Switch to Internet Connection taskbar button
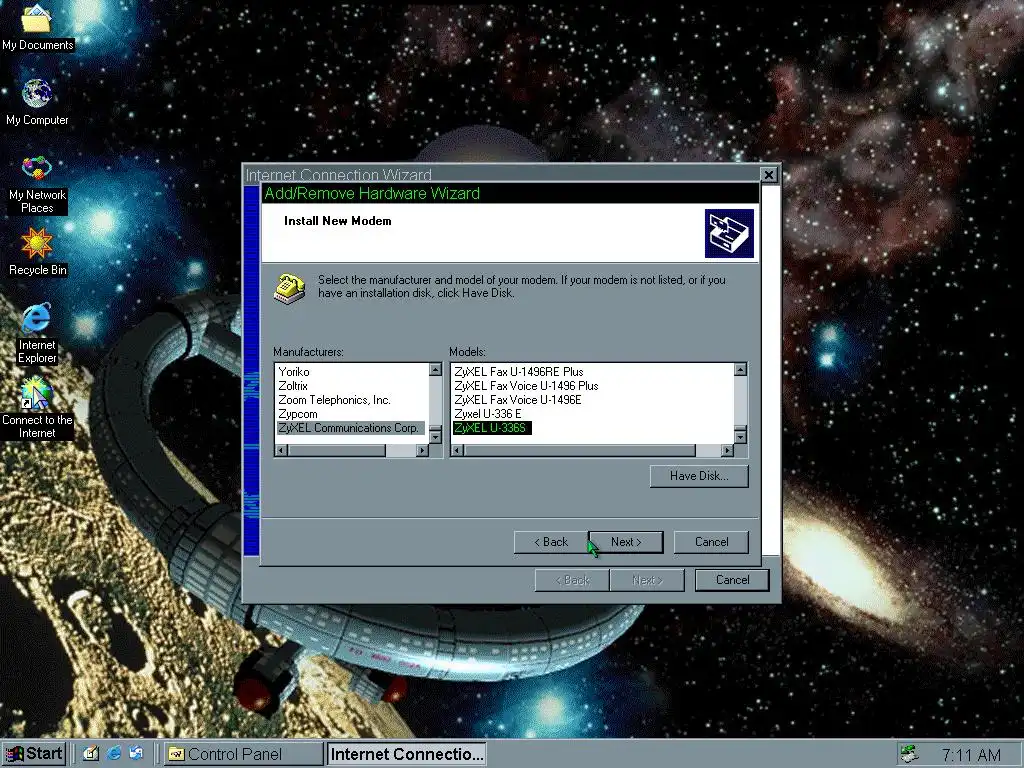Image resolution: width=1024 pixels, height=768 pixels. click(406, 754)
